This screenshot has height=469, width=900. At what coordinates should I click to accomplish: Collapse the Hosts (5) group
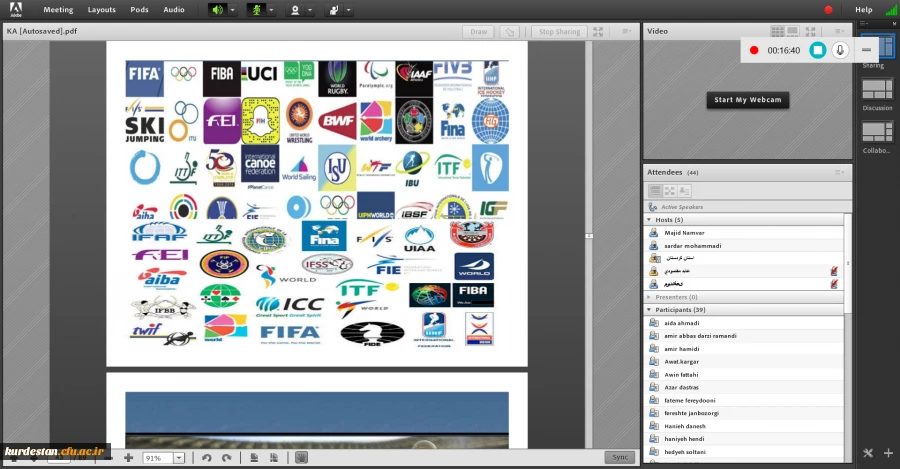(650, 219)
